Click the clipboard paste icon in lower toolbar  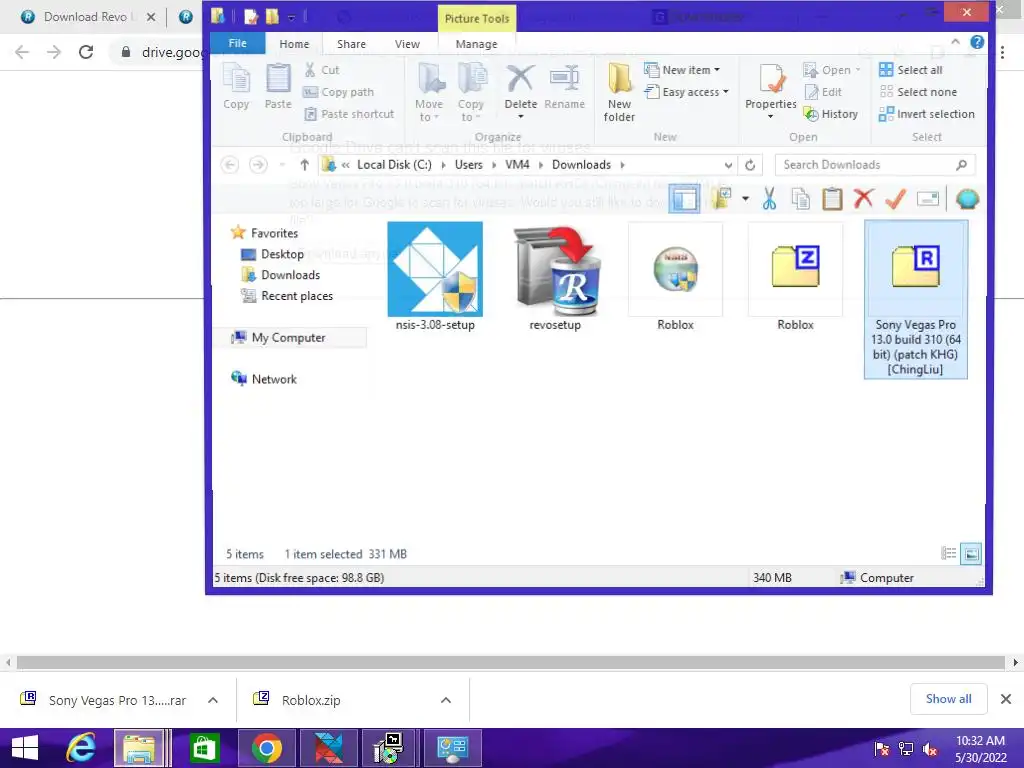coord(832,199)
